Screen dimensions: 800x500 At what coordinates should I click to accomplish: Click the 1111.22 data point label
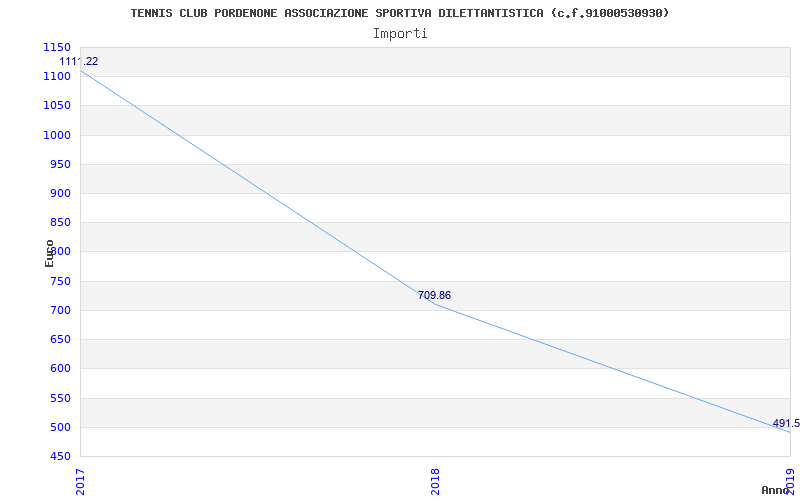click(79, 61)
